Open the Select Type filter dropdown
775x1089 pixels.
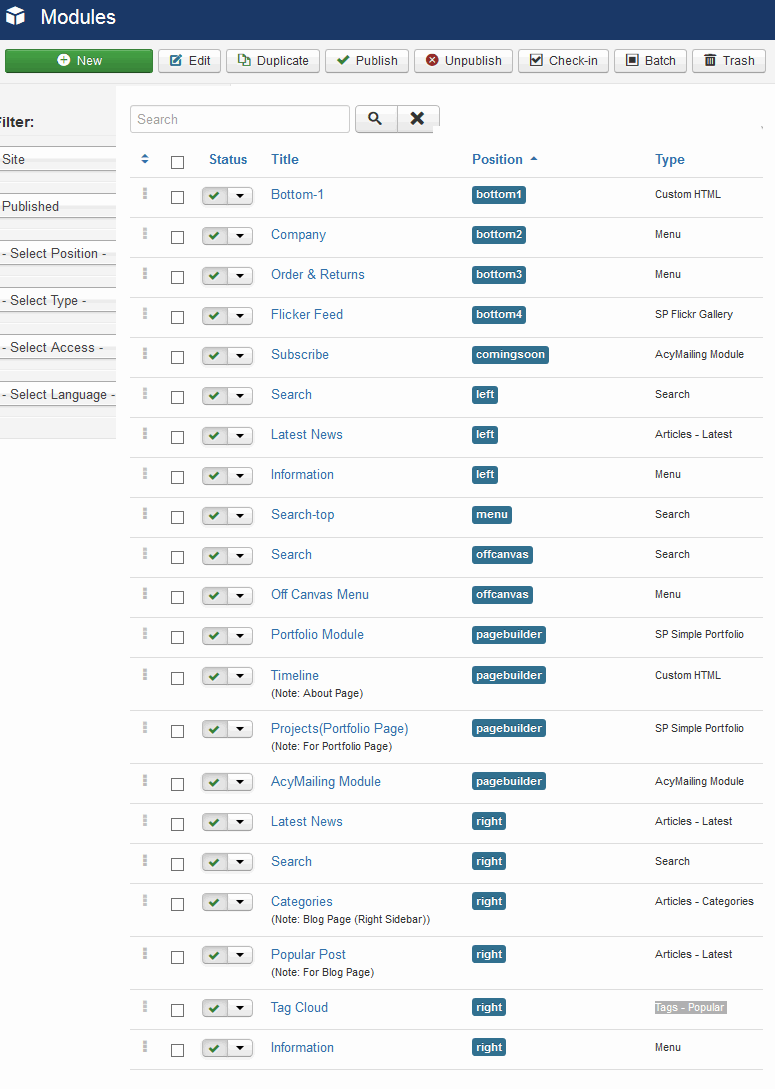pyautogui.click(x=57, y=301)
